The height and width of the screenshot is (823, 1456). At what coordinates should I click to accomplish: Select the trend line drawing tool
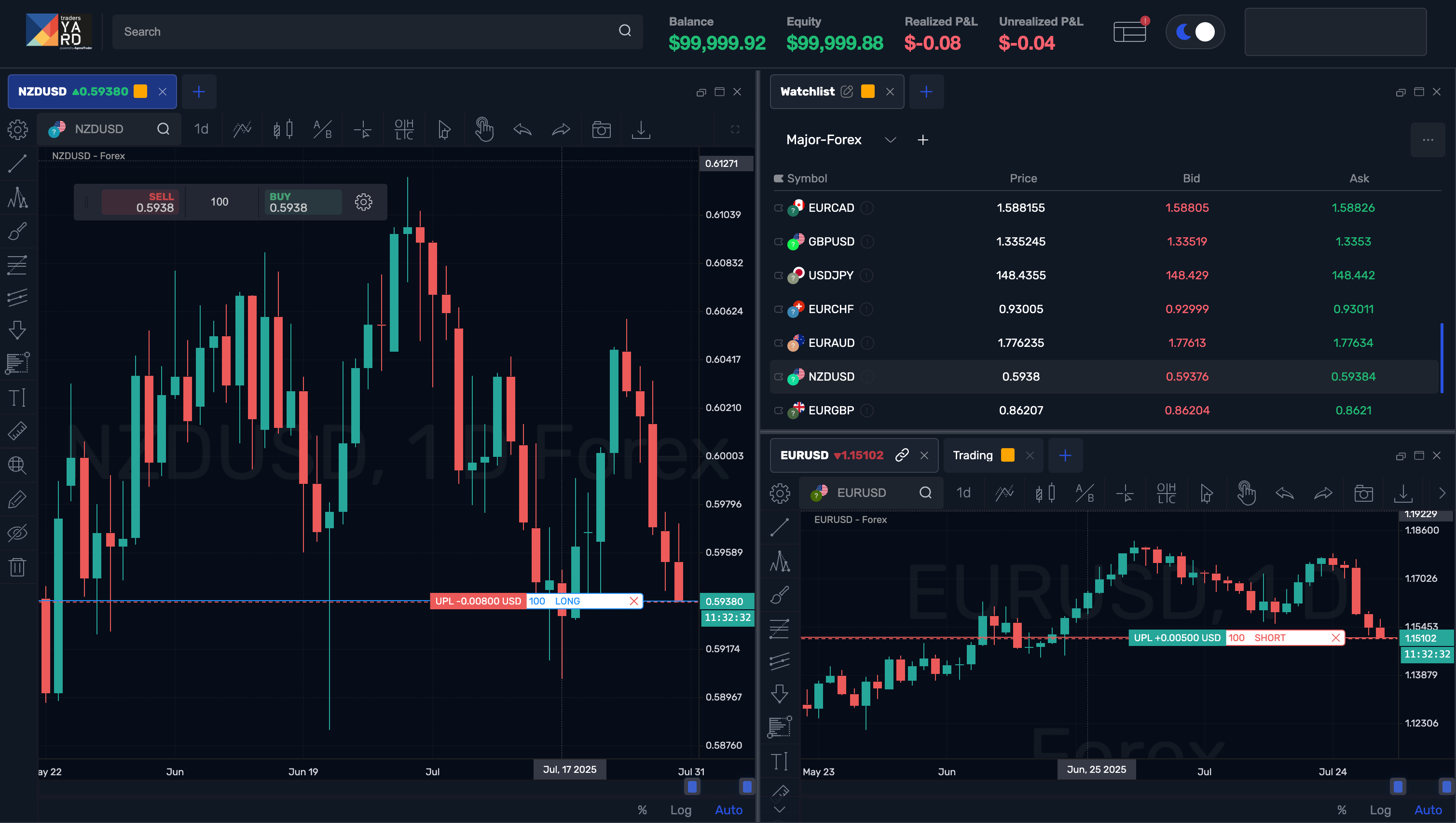pyautogui.click(x=17, y=164)
